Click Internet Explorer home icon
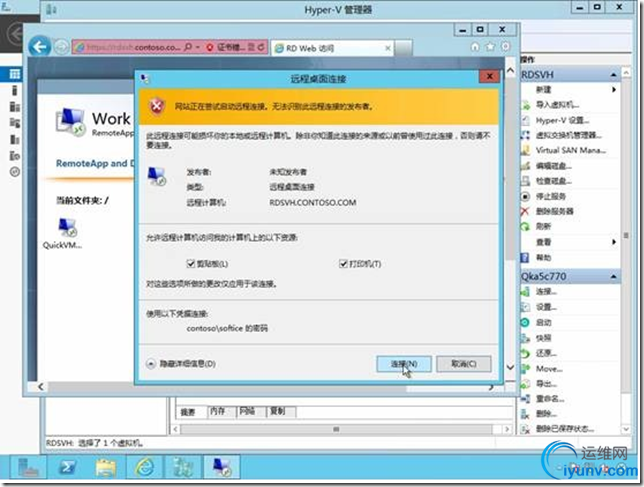 click(475, 47)
